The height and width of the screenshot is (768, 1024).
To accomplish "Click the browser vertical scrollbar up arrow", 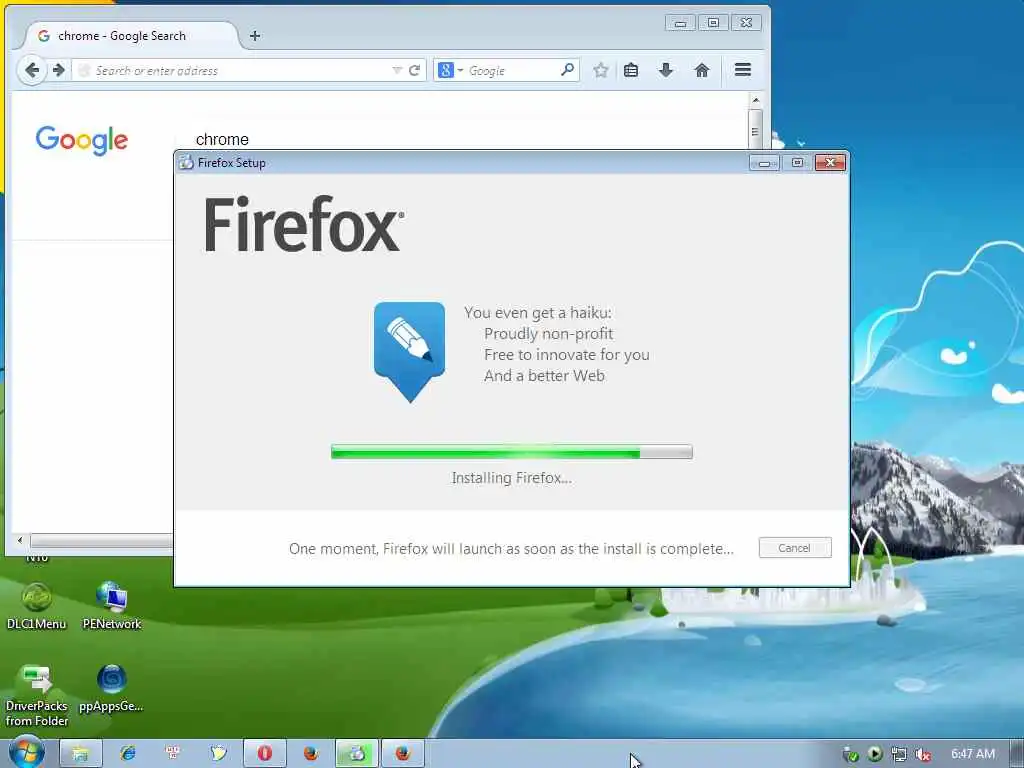I will coord(756,100).
